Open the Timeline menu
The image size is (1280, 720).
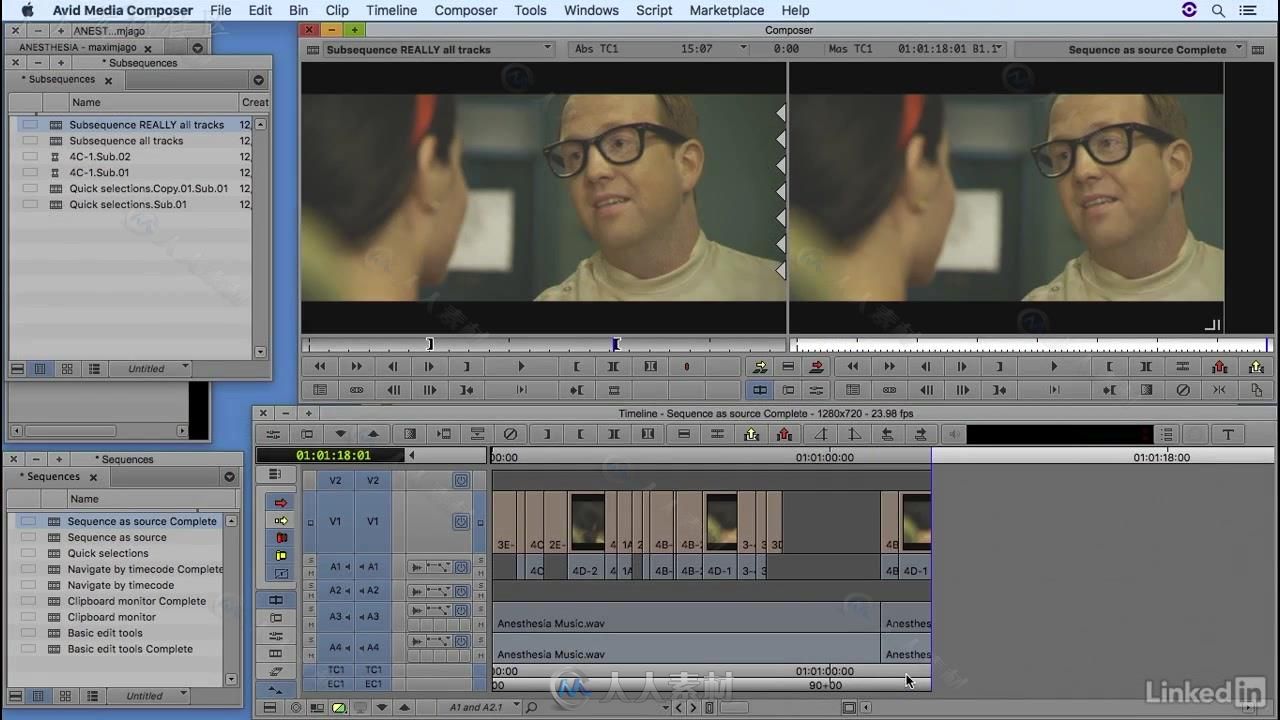(391, 10)
